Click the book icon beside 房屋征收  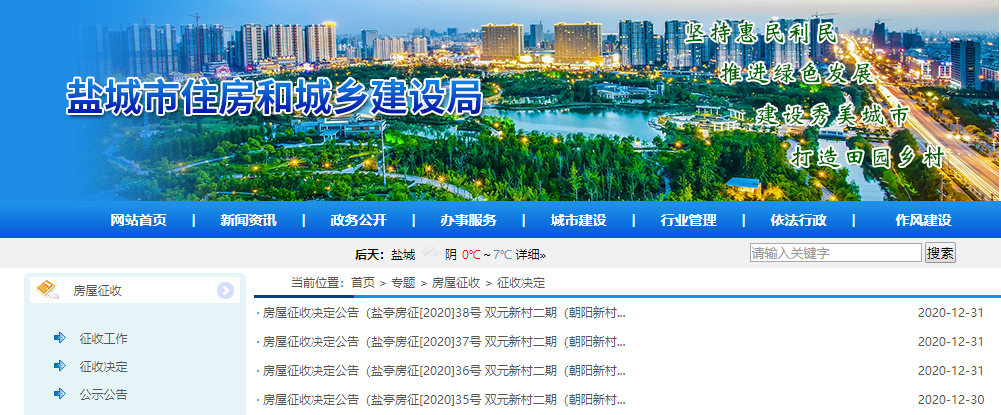pos(48,290)
